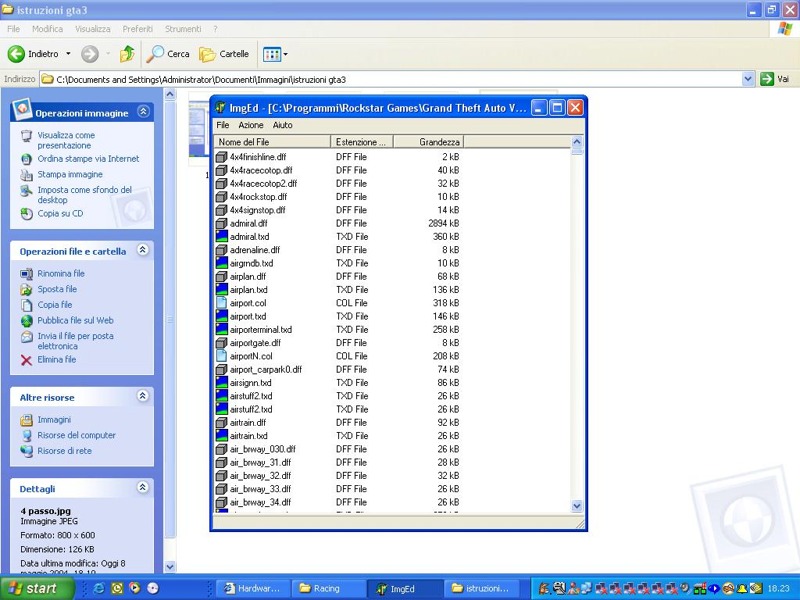This screenshot has width=800, height=600.
Task: Switch to the istruzioni... taskbar button
Action: (x=481, y=588)
